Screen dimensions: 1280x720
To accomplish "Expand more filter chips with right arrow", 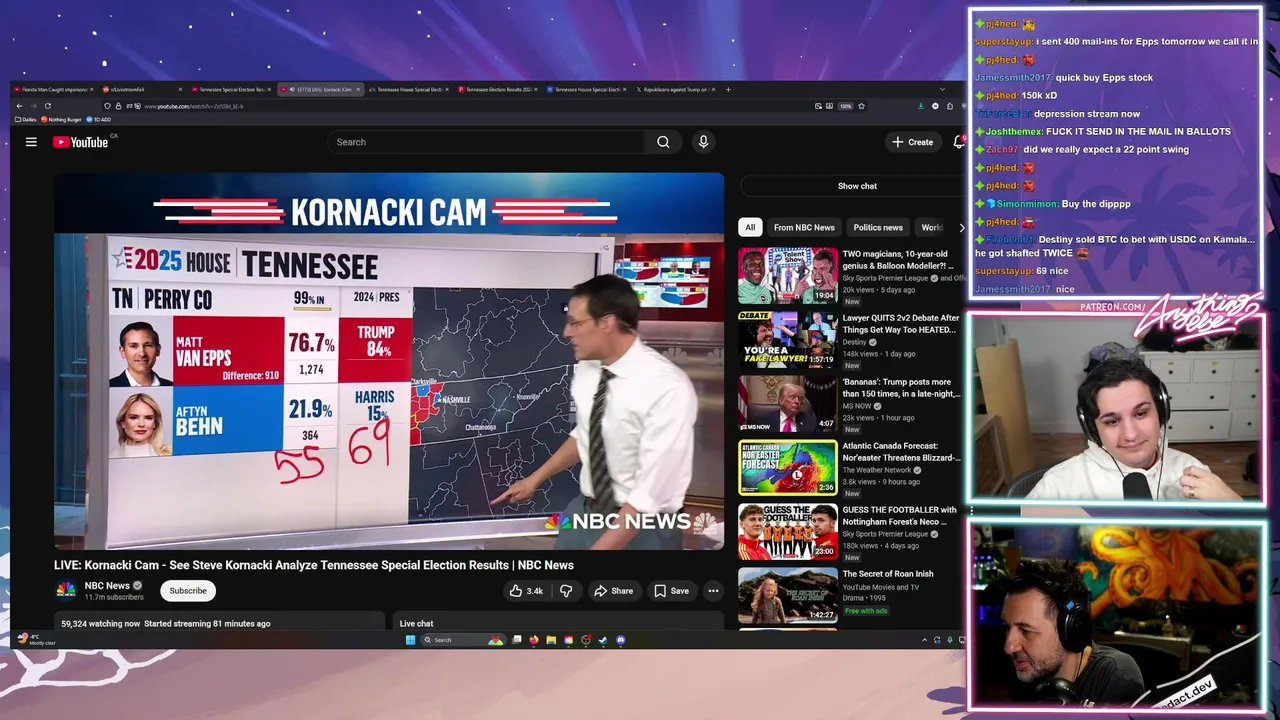I will click(x=961, y=227).
